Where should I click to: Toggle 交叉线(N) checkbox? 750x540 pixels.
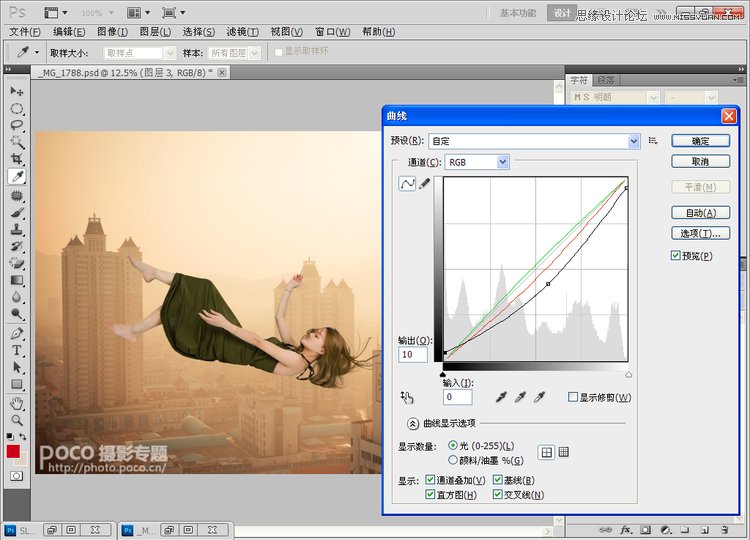(x=497, y=494)
